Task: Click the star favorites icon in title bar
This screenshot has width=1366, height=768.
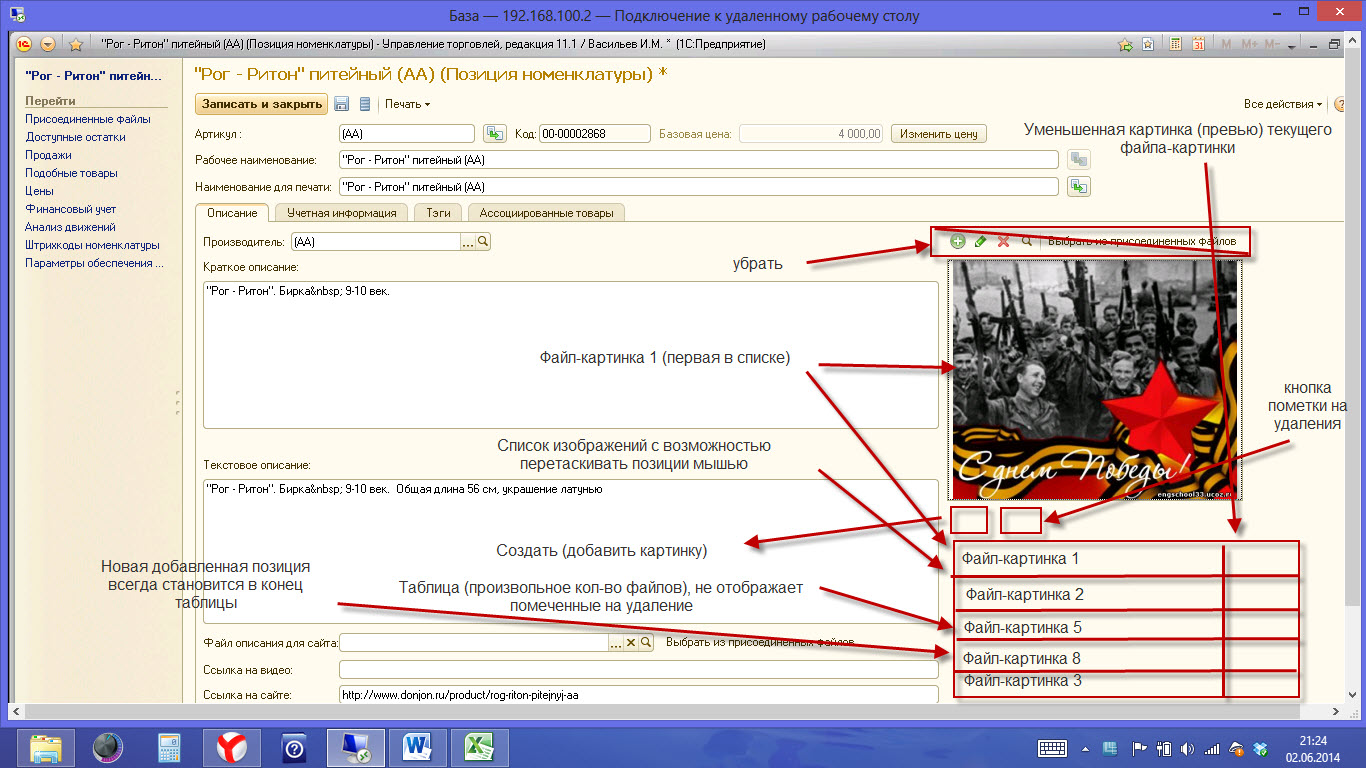Action: (75, 44)
